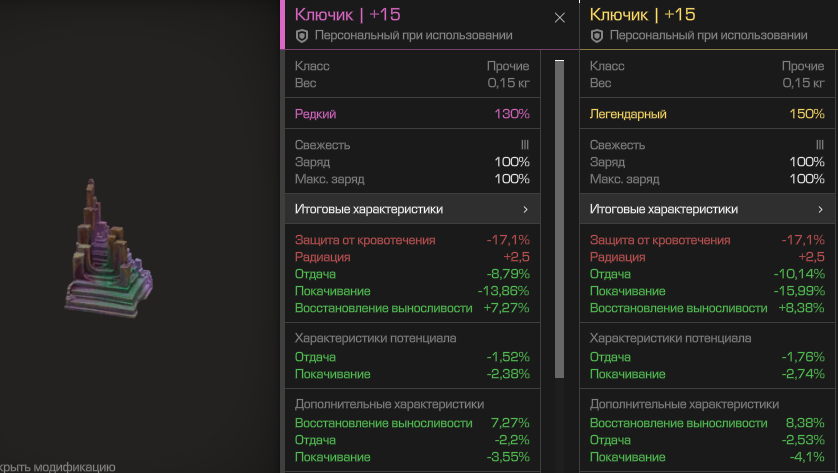Click the -15,99% Покачивание value

800,291
